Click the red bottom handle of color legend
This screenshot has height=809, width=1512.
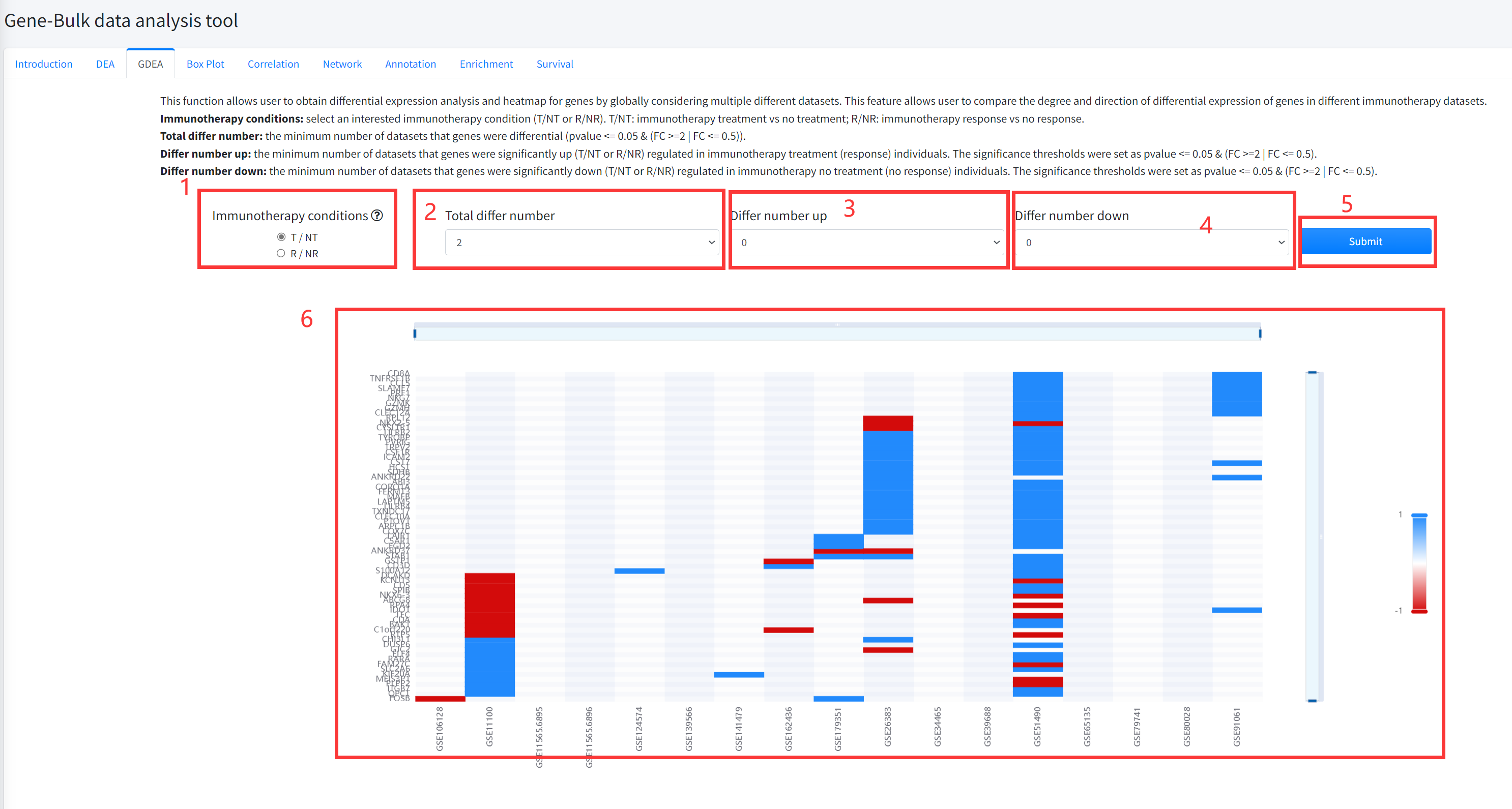coord(1419,611)
